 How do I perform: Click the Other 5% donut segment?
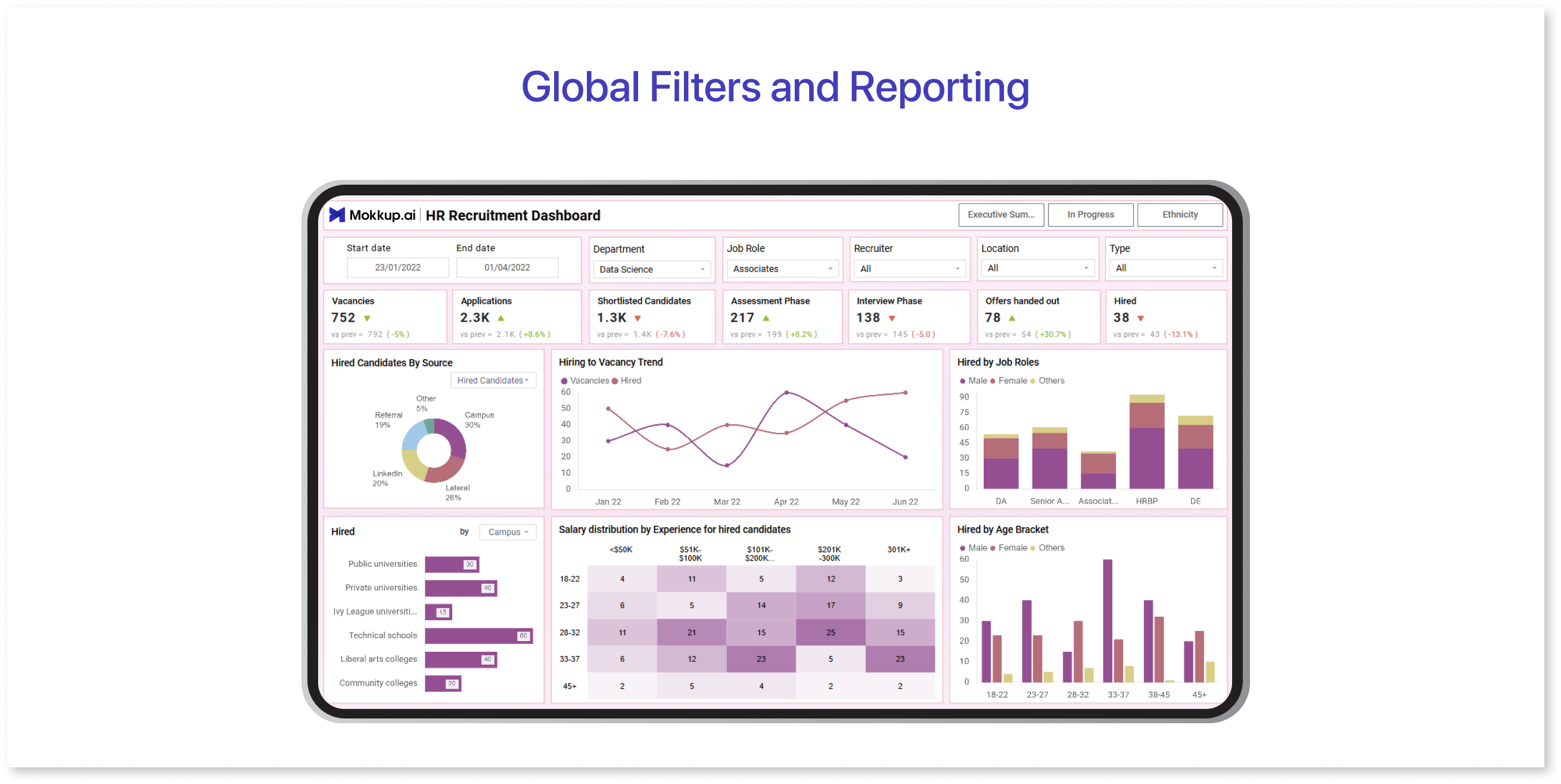[x=430, y=426]
